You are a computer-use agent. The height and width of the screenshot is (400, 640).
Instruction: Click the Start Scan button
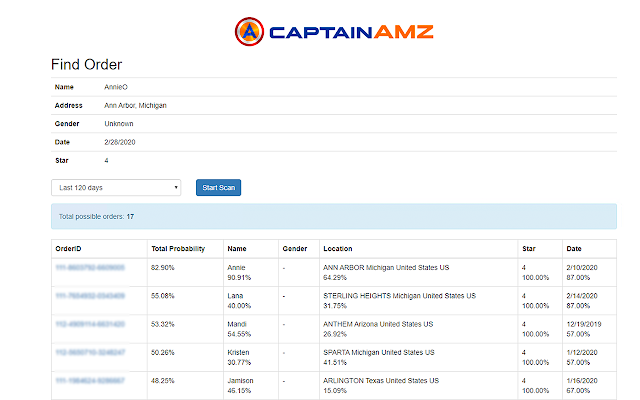click(218, 188)
